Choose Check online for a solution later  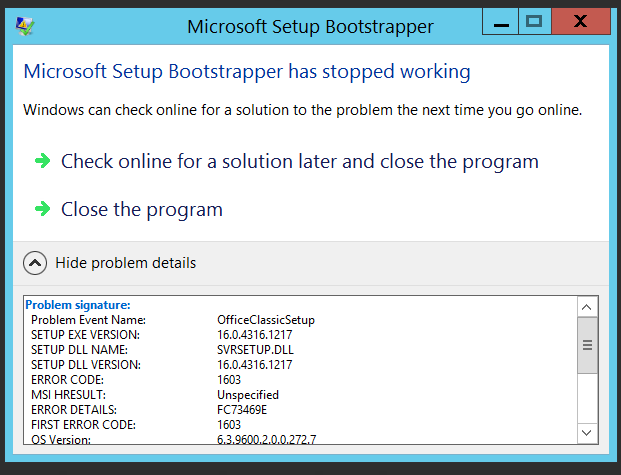tap(300, 162)
